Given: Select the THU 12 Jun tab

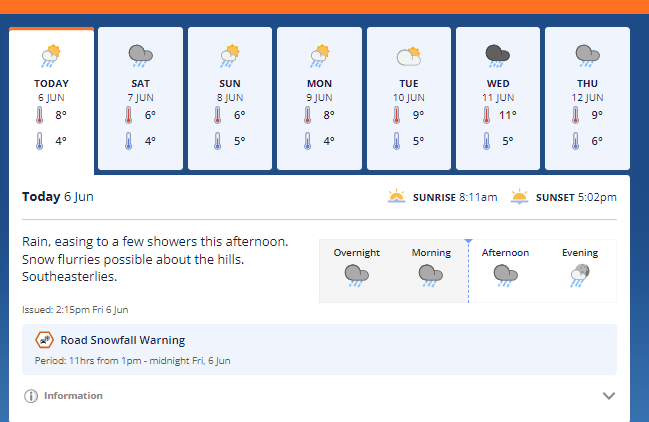Looking at the screenshot, I should tap(587, 98).
